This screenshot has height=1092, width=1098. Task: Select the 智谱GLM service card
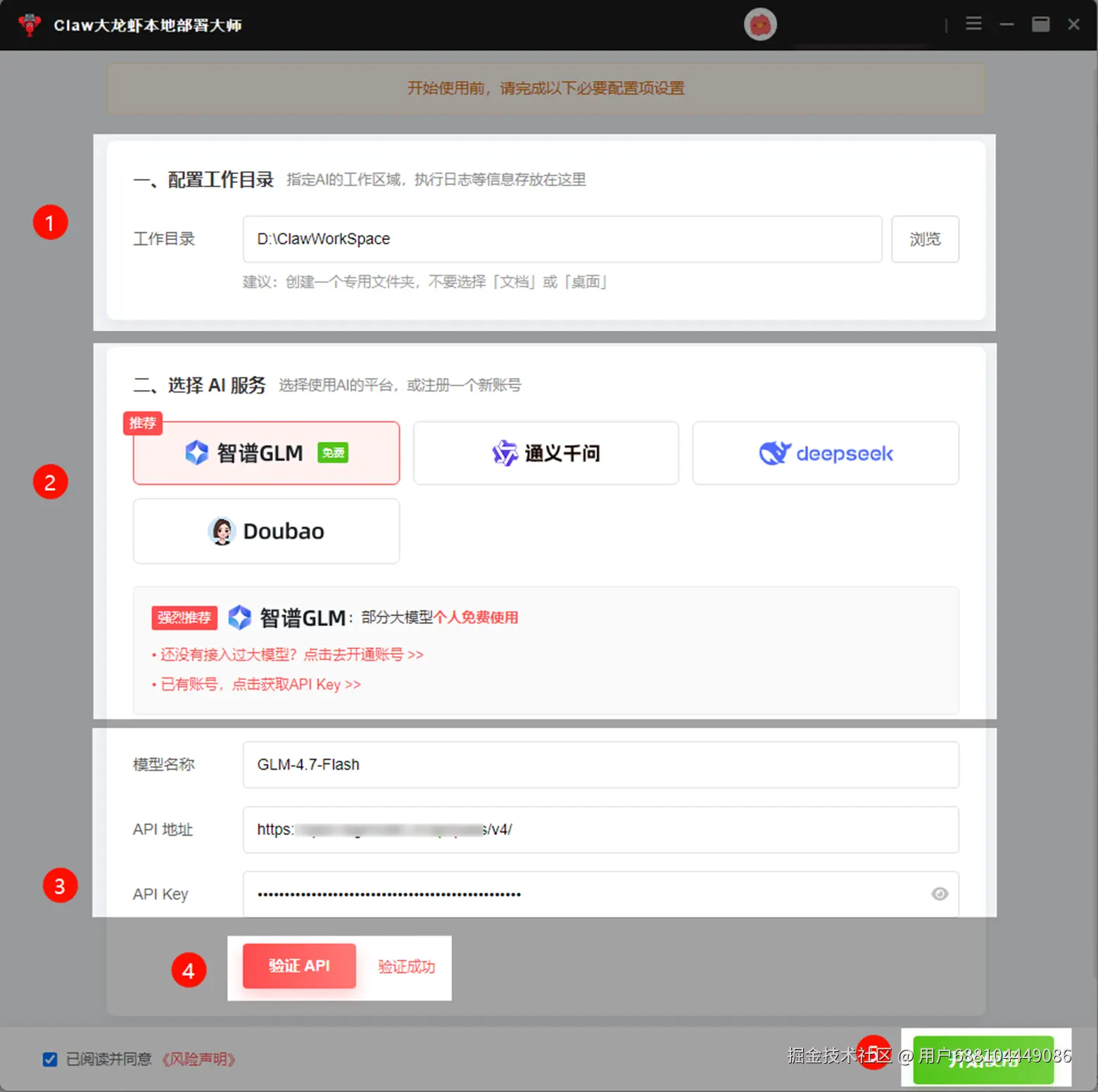(266, 453)
